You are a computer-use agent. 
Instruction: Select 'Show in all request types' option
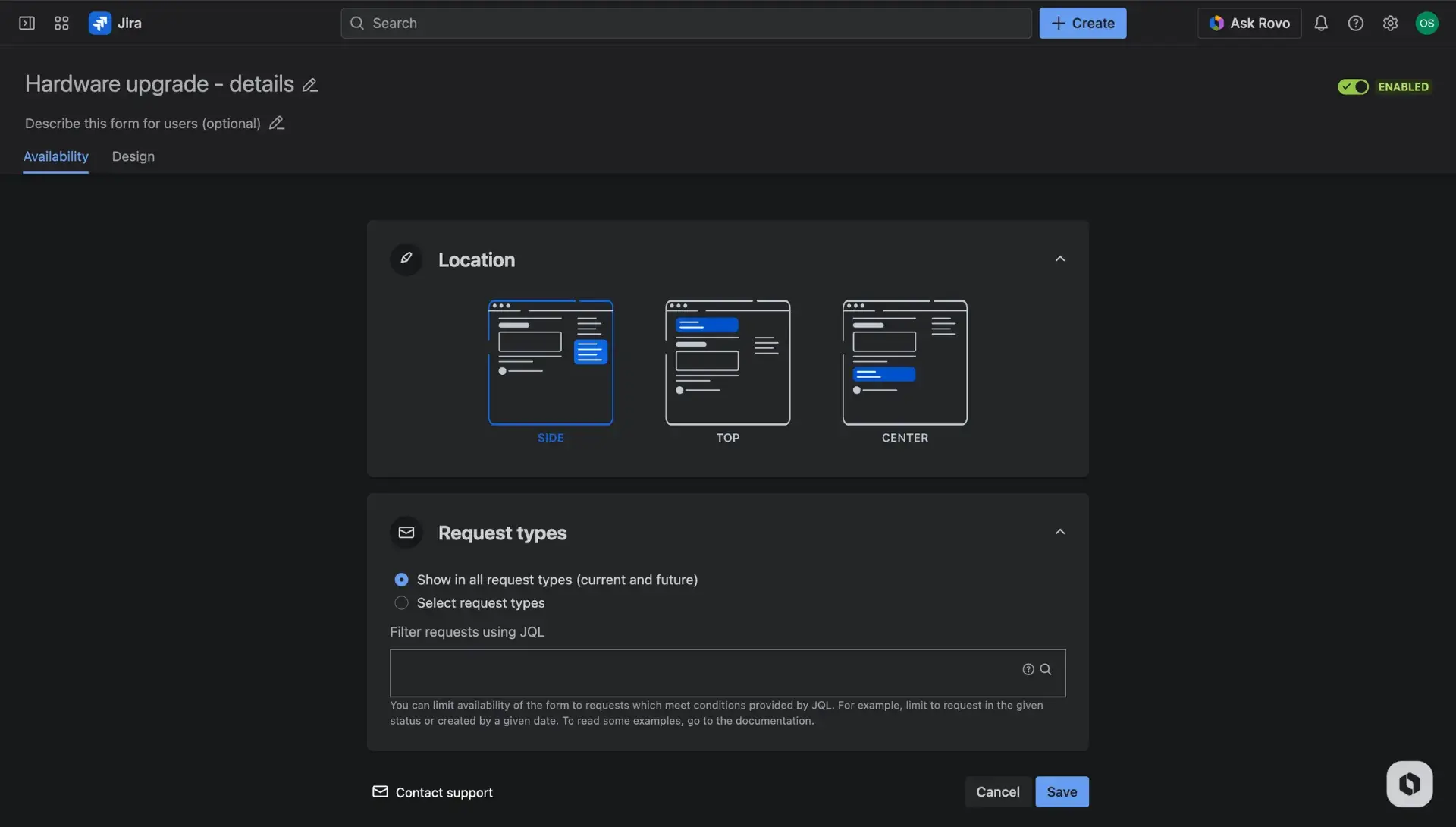click(401, 579)
